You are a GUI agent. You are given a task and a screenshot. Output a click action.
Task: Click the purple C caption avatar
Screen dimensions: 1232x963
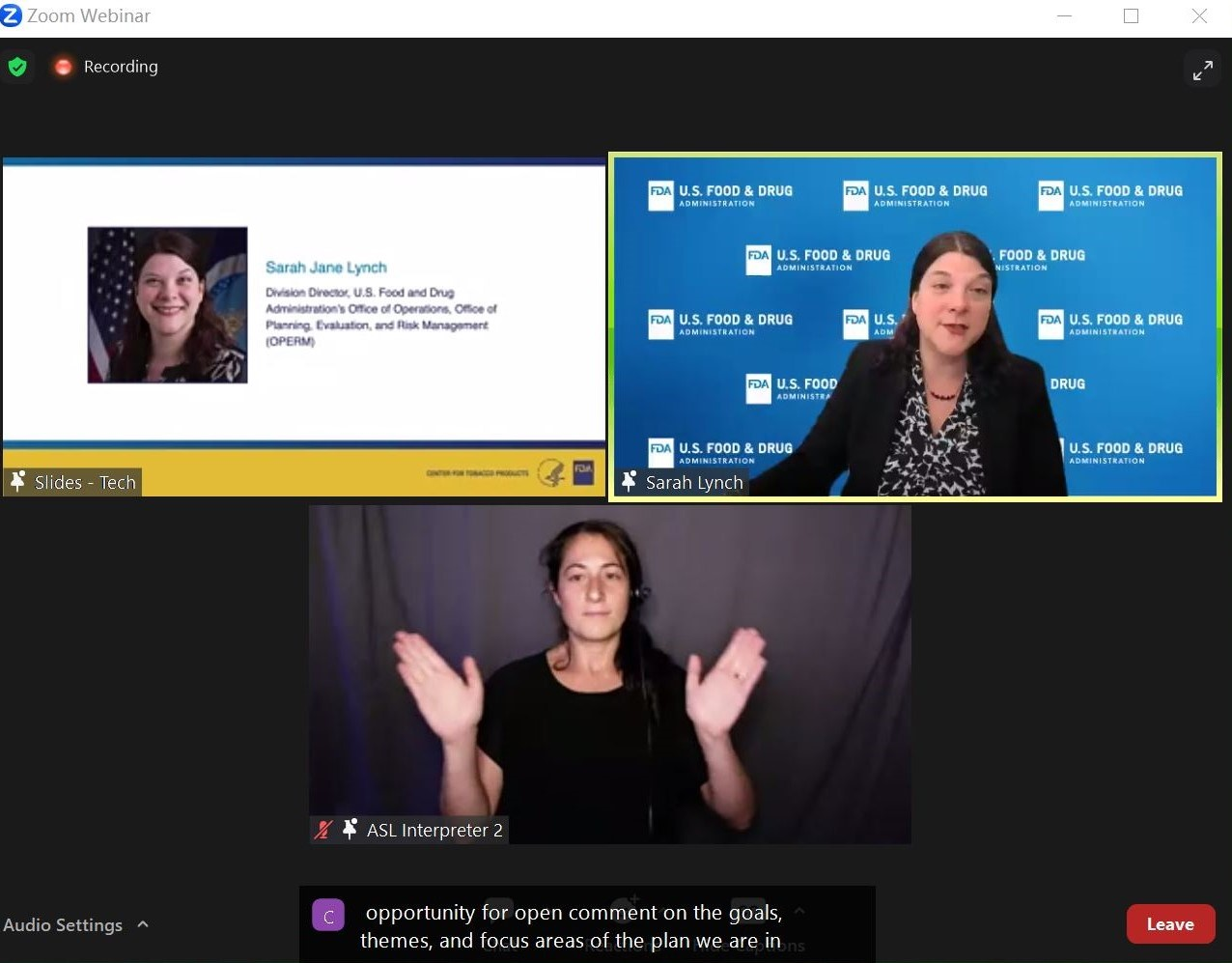[x=328, y=915]
